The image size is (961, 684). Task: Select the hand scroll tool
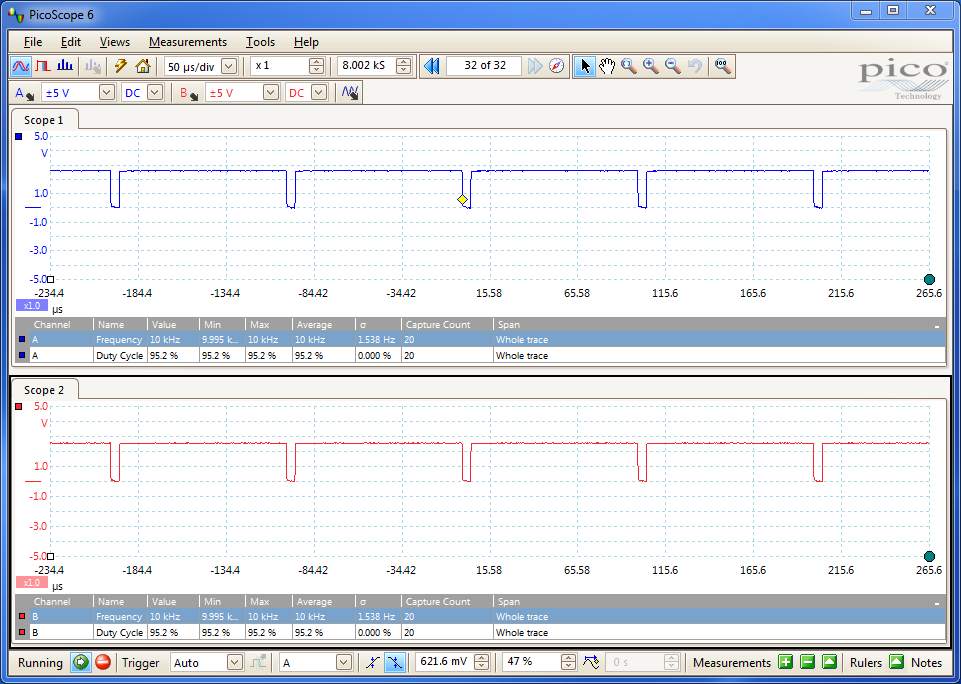coord(607,66)
